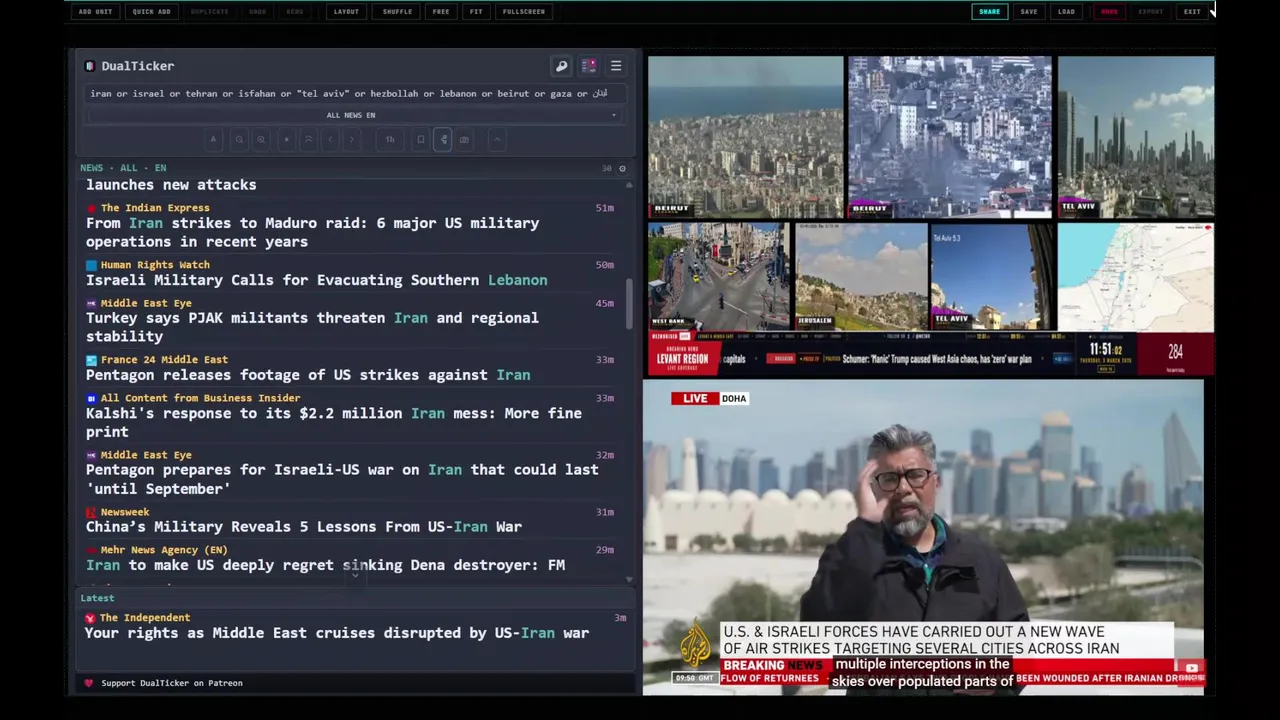Open the top Tel Aviv skyline camera thumbnail
This screenshot has width=1280, height=720.
coord(1136,137)
